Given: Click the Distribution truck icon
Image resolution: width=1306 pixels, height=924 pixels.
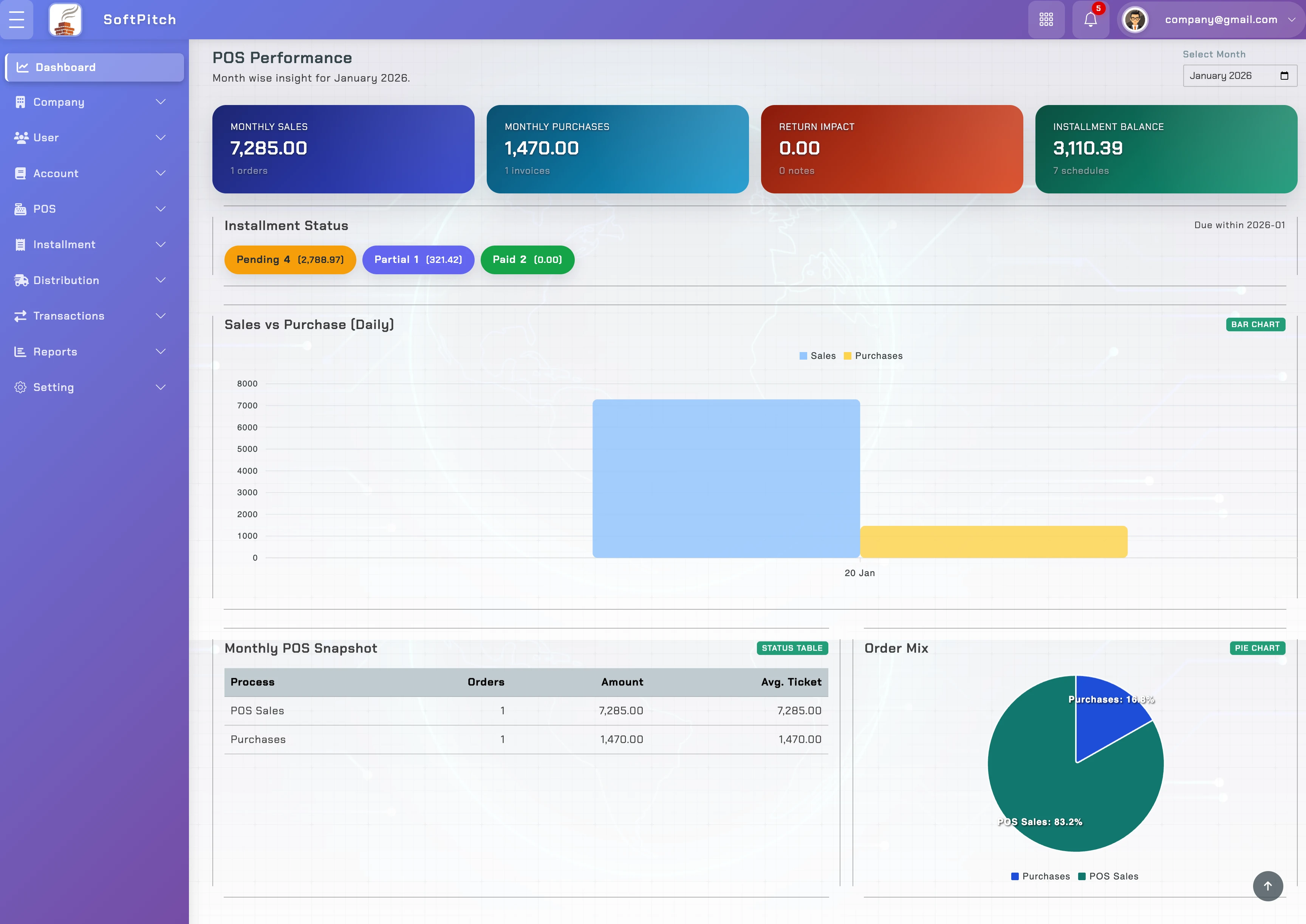Looking at the screenshot, I should (x=20, y=280).
